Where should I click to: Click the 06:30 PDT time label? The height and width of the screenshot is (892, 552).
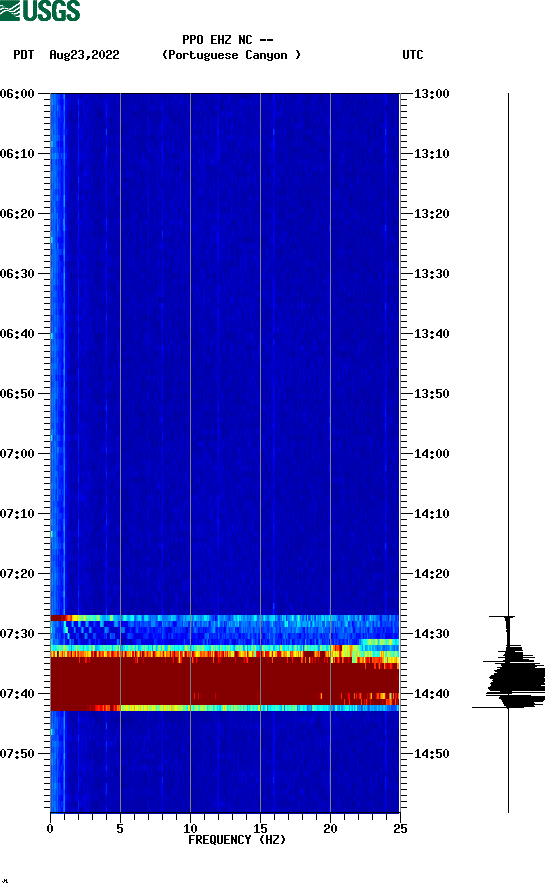coord(18,274)
